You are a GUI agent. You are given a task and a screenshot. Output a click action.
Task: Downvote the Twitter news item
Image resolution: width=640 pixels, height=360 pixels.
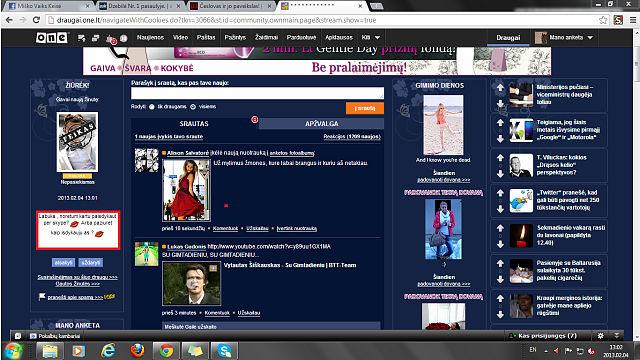tap(500, 209)
